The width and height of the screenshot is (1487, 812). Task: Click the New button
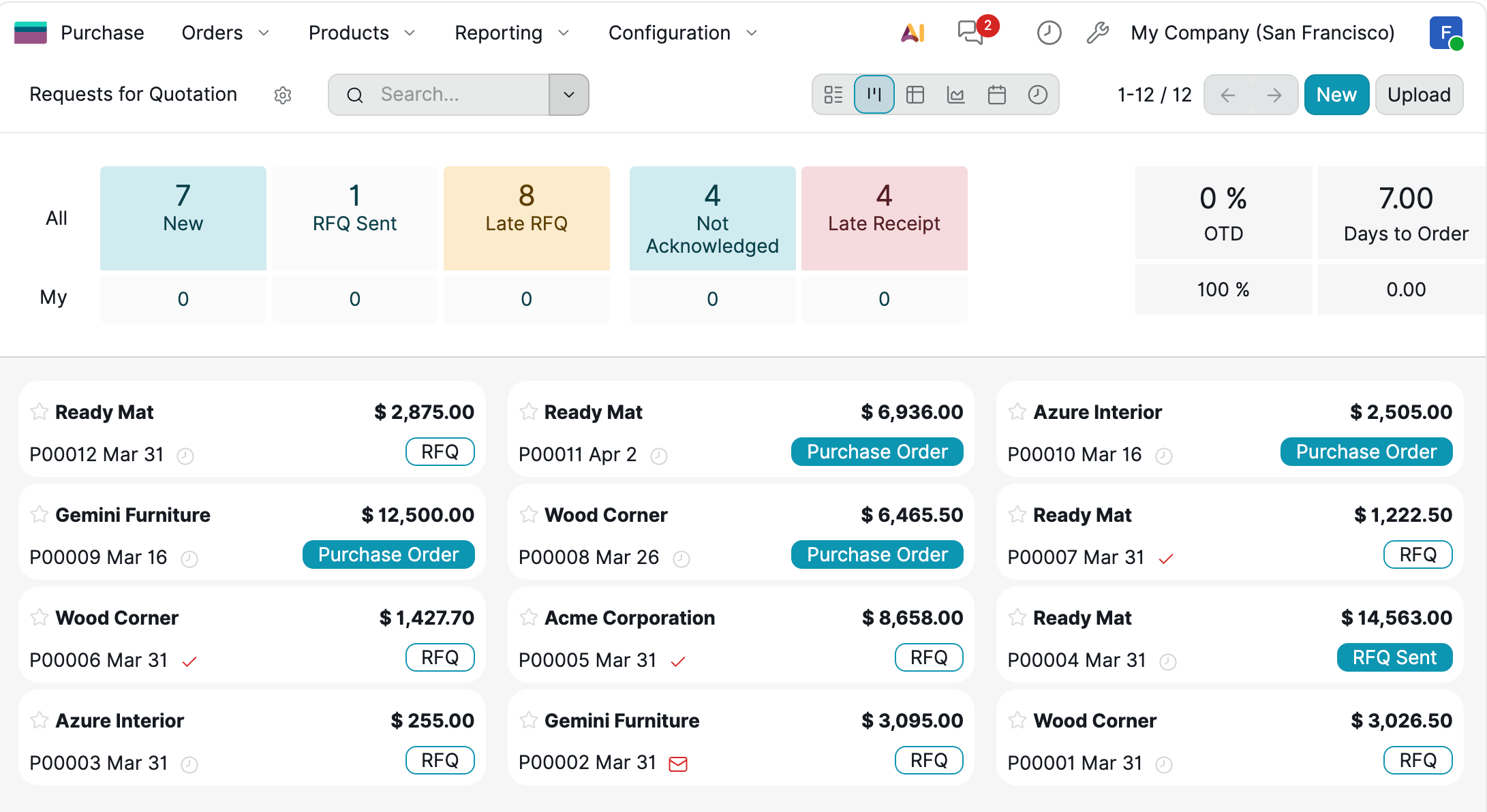(x=1336, y=95)
